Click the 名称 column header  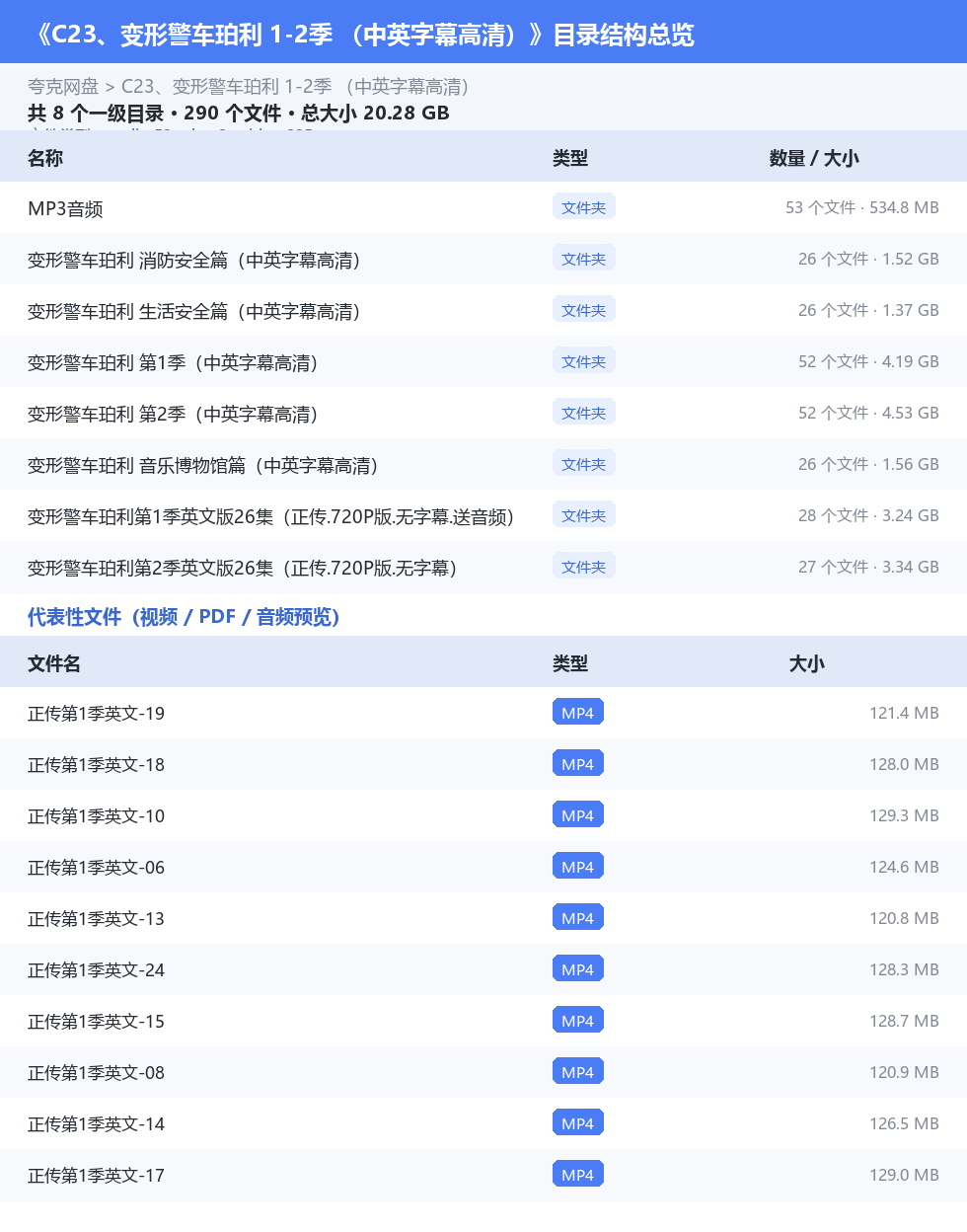coord(45,158)
